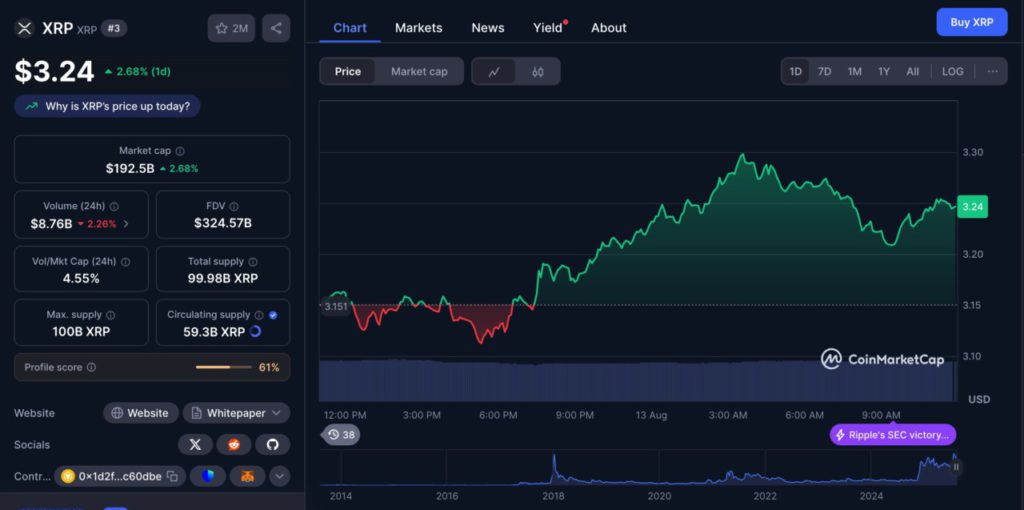Select the line chart view icon
This screenshot has height=510, width=1024.
click(x=494, y=71)
